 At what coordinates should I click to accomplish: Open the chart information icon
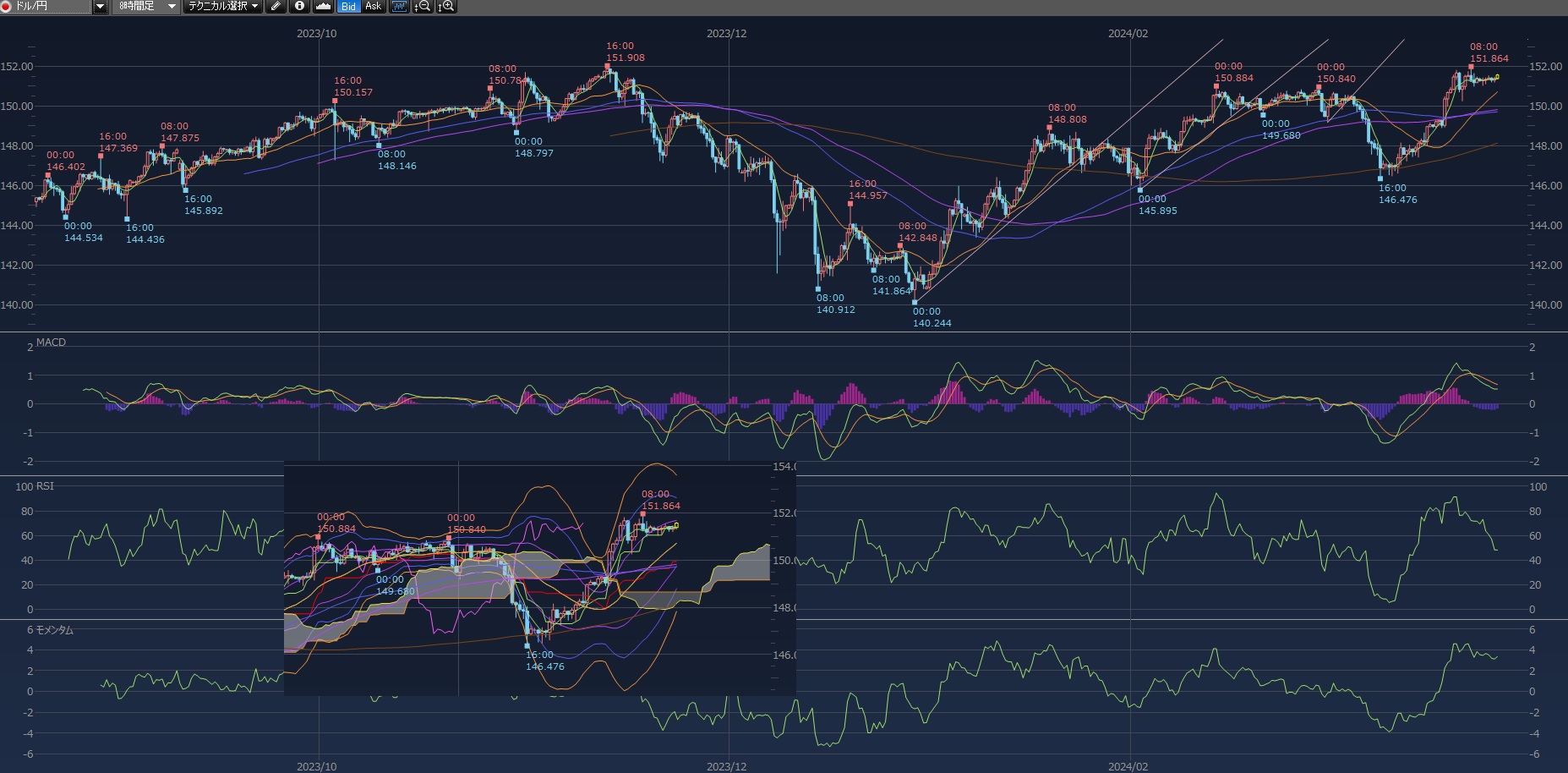click(299, 6)
